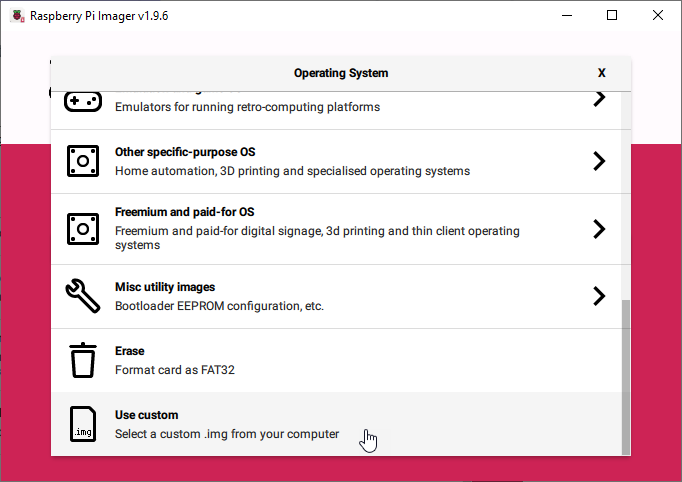Click the 'Freemium and paid-for digital signage' description
This screenshot has width=682, height=482.
pos(317,238)
